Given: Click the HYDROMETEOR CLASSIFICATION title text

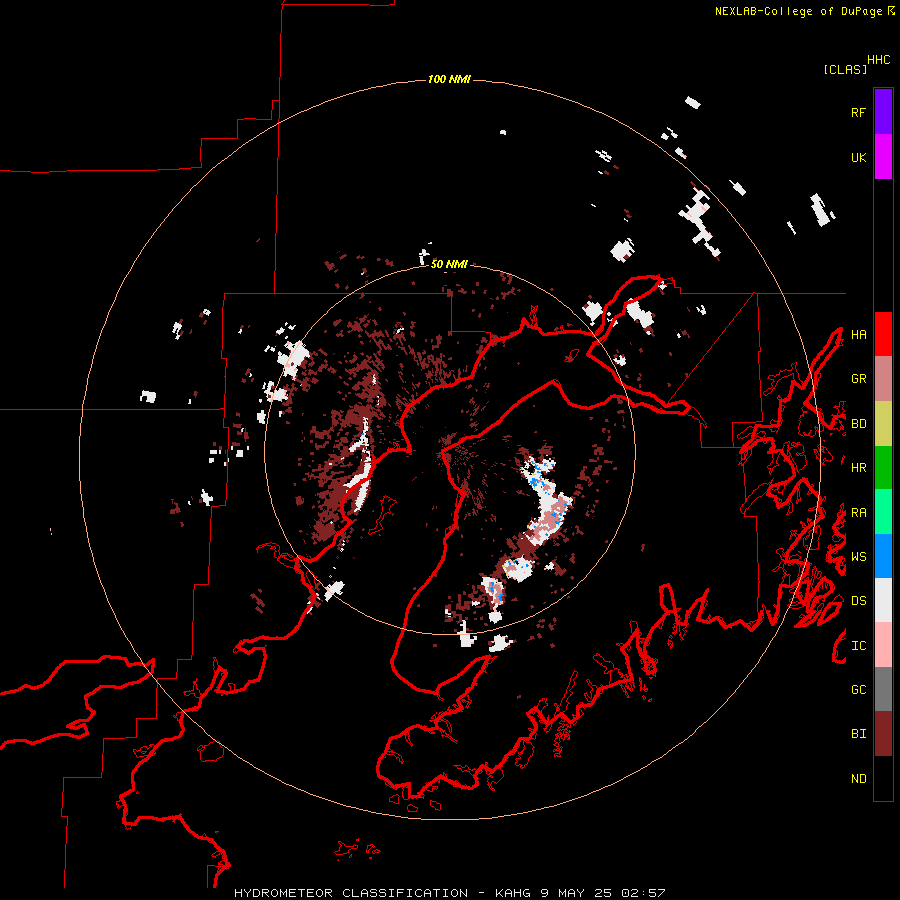Looking at the screenshot, I should [x=351, y=893].
